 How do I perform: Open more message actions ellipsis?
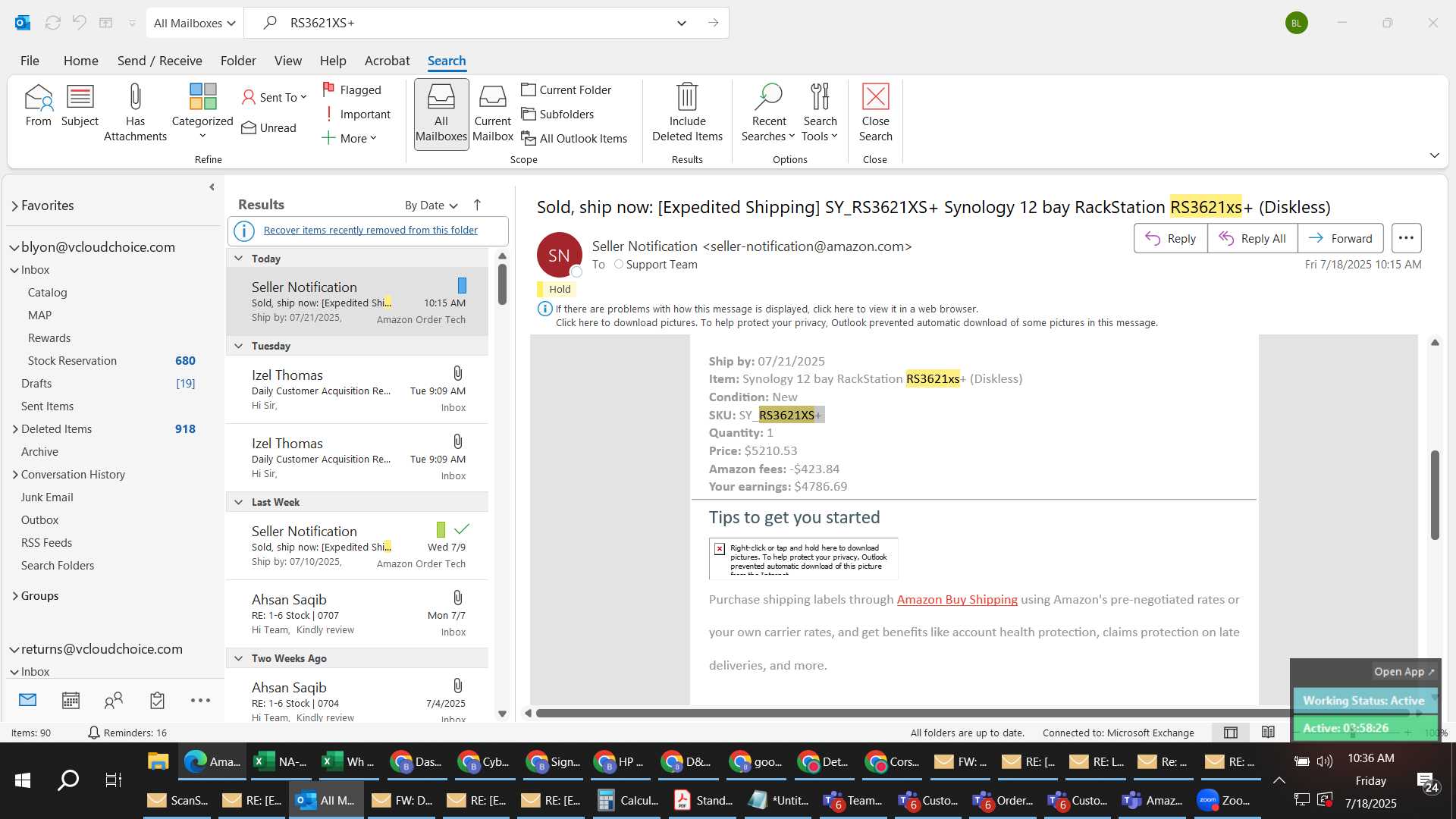[1406, 238]
